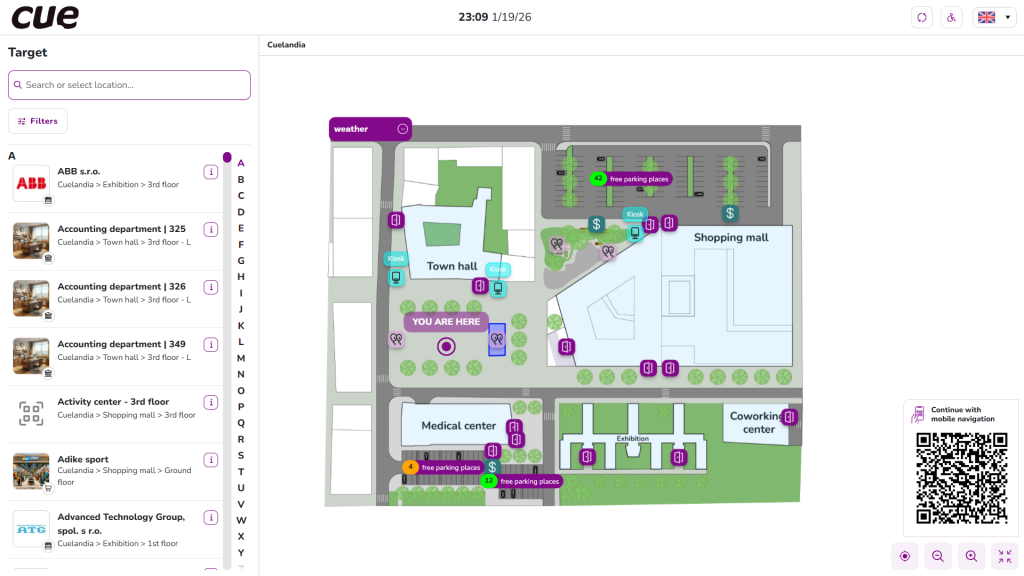Click the wheelchair accessibility mode icon
This screenshot has height=576, width=1024.
tap(952, 18)
